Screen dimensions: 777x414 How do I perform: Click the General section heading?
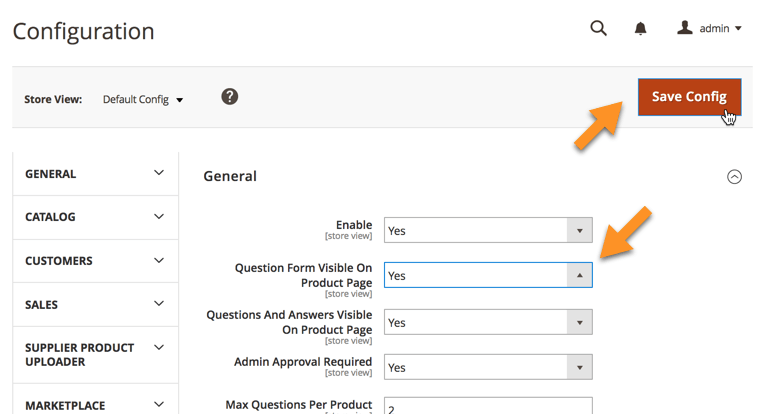pyautogui.click(x=230, y=176)
